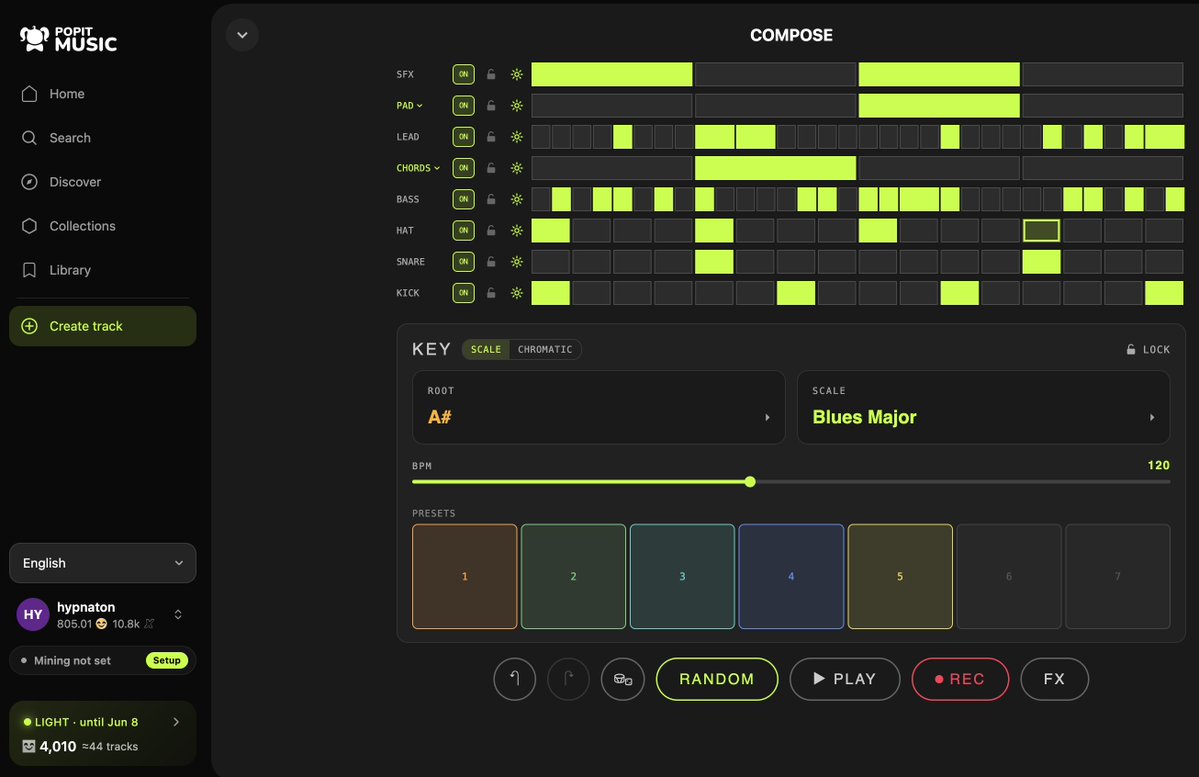Expand the LIGHT plan details chevron
The image size is (1199, 777).
tap(176, 722)
